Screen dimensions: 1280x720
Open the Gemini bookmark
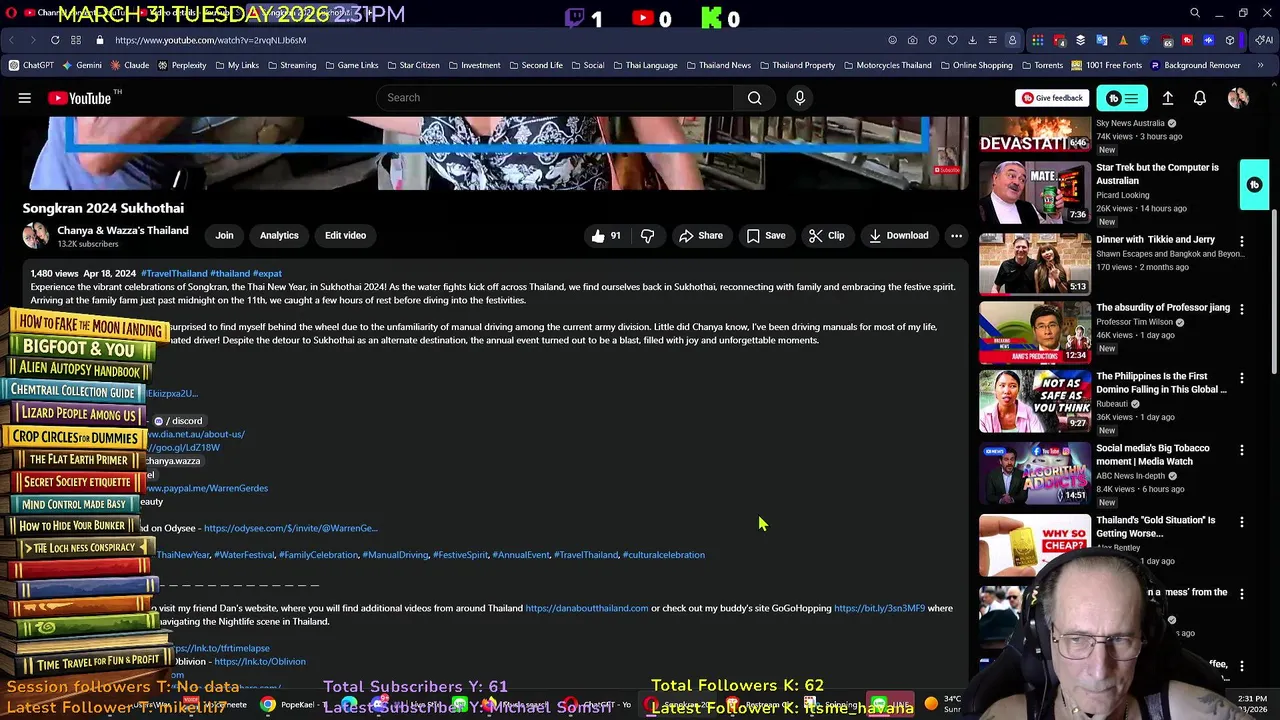point(82,65)
